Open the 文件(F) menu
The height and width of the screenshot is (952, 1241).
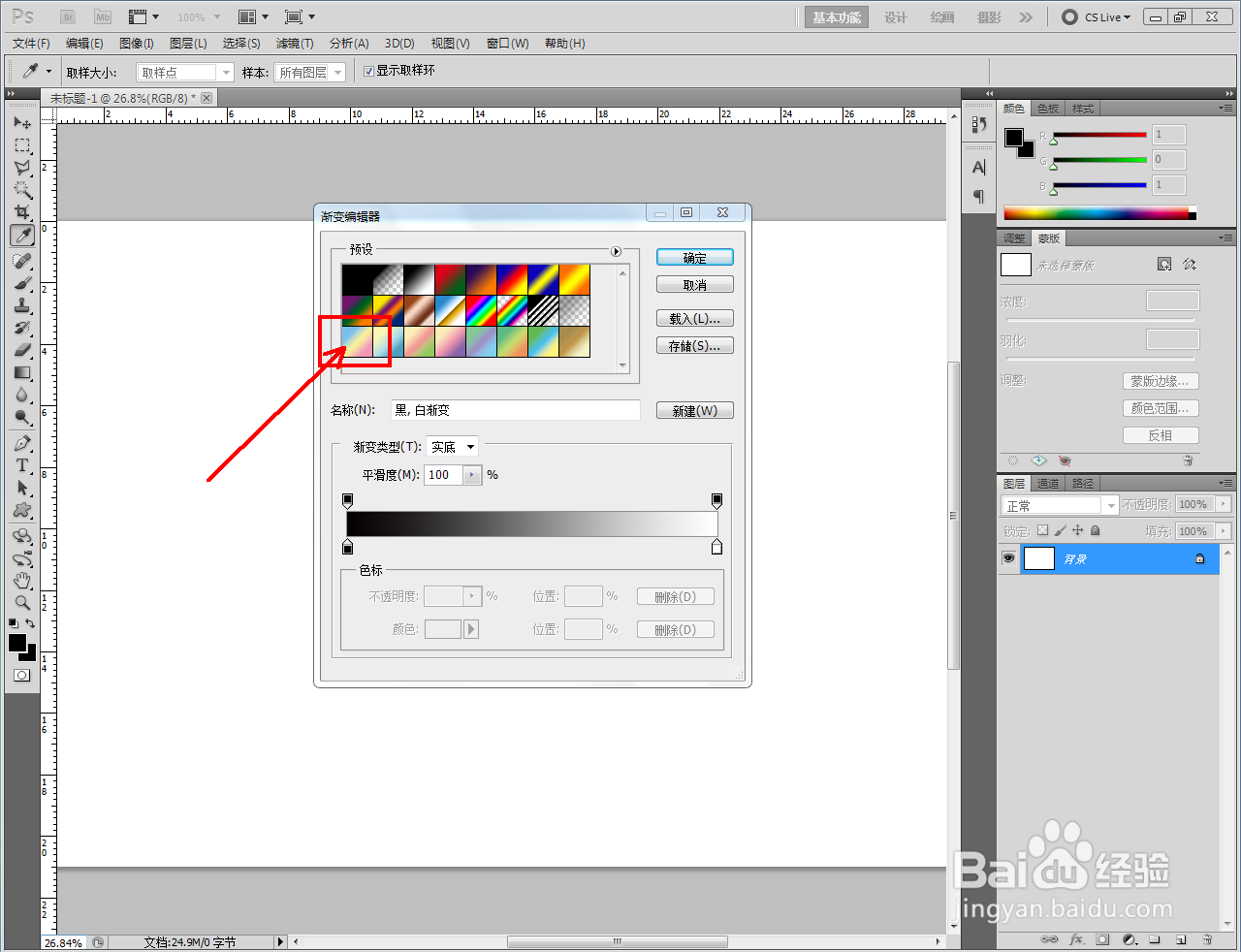click(31, 44)
